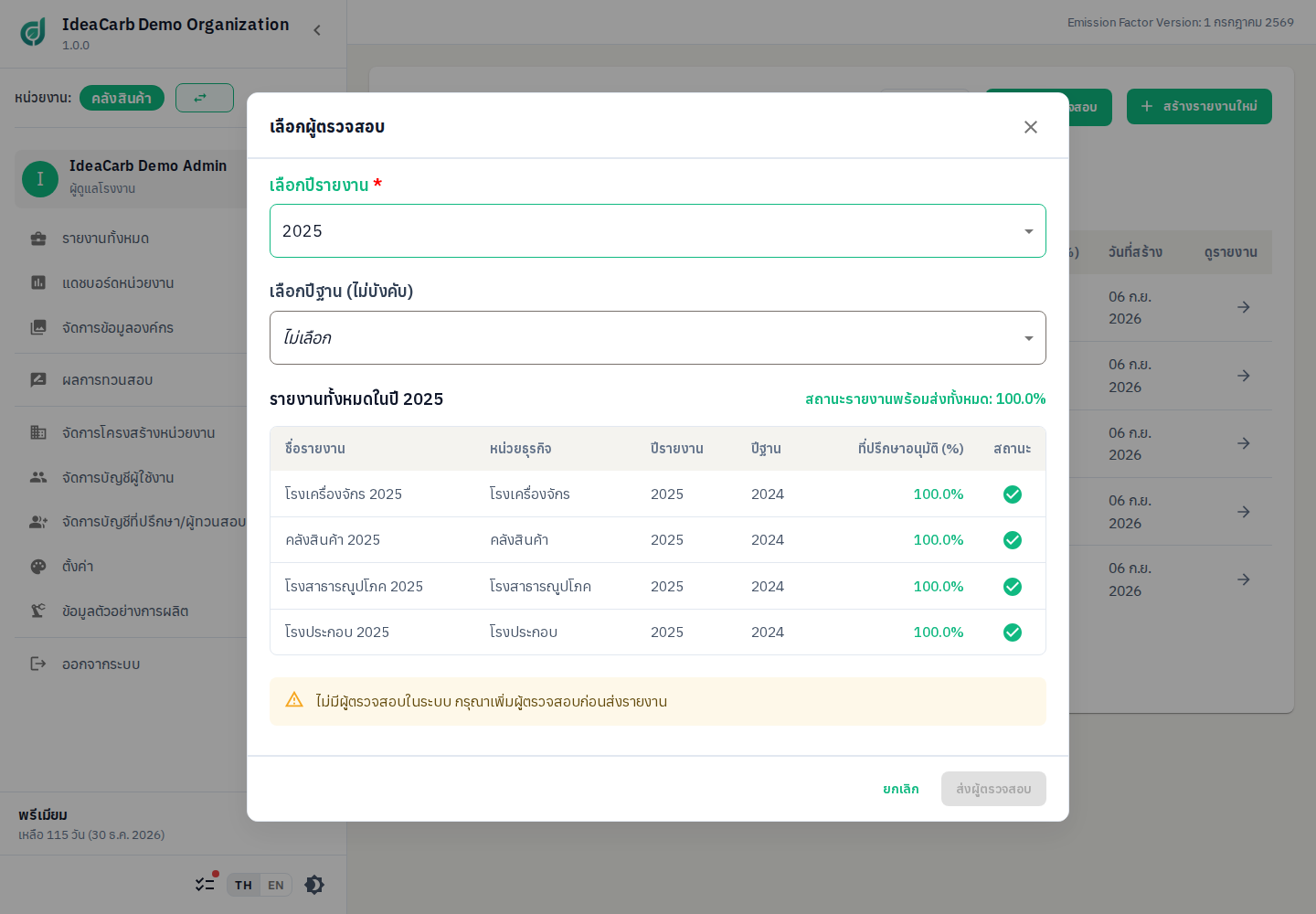The image size is (1316, 914).
Task: Click green status check for โรงประกอบ 2025
Action: click(x=1013, y=632)
